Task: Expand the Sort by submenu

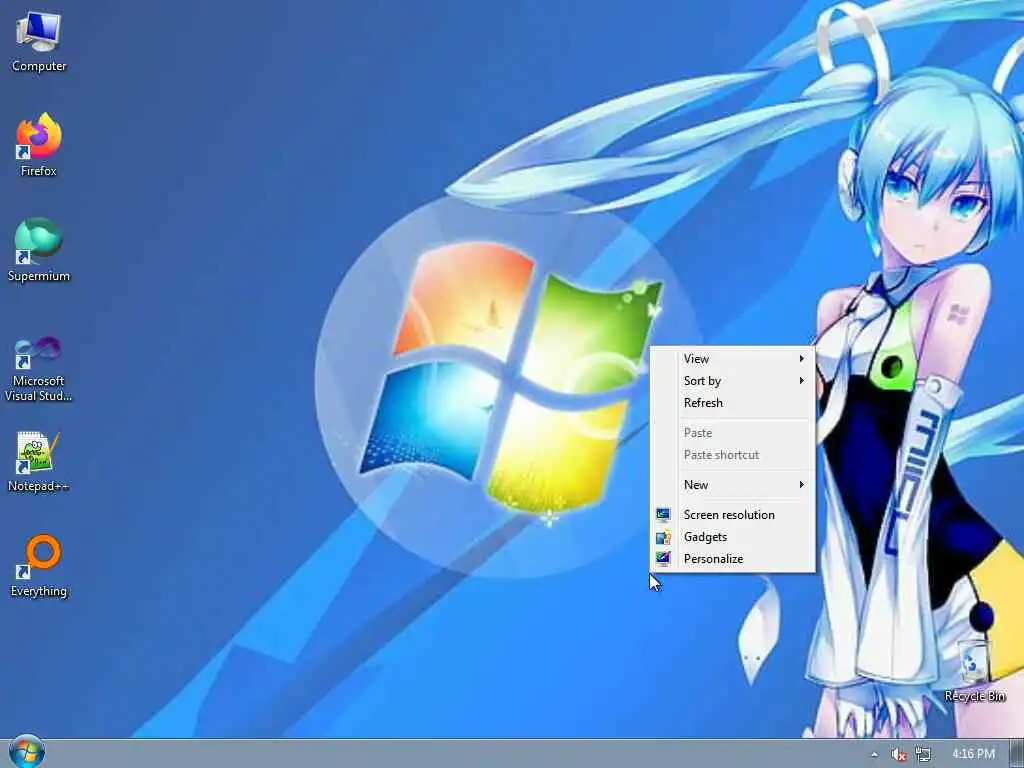Action: (733, 381)
